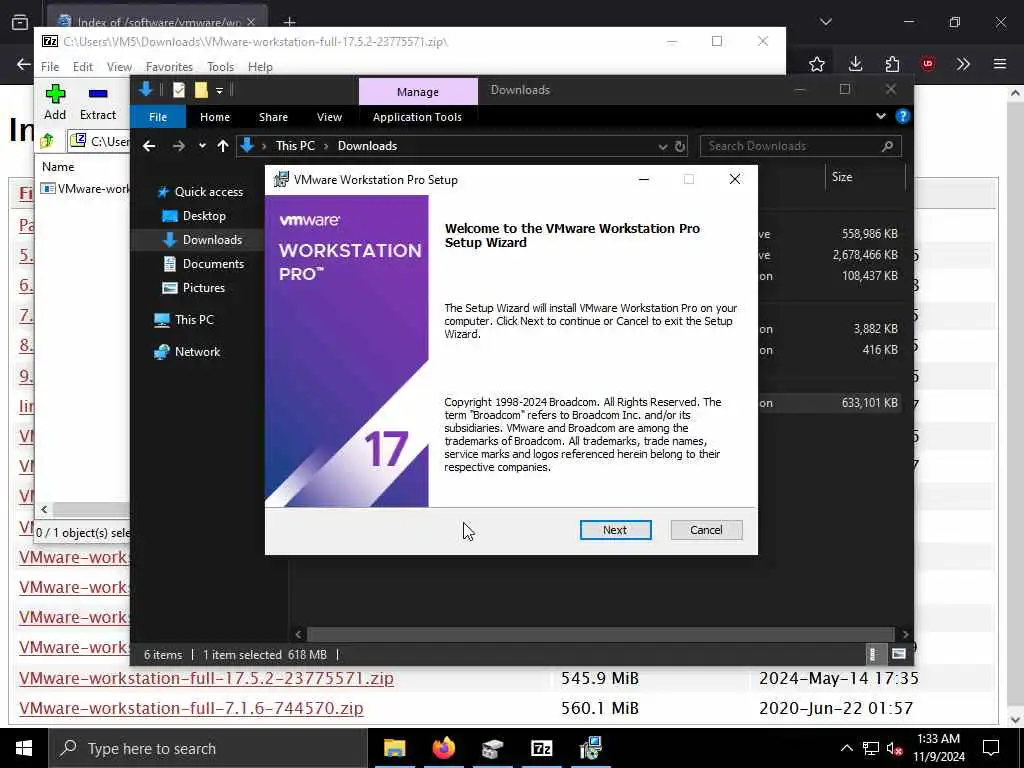1024x768 pixels.
Task: Click the Manage contextual tab in Explorer
Action: (418, 91)
